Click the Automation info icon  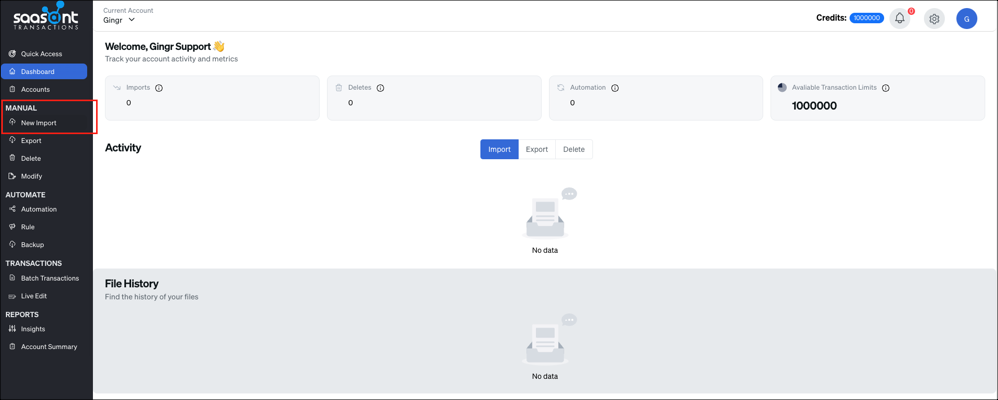click(x=615, y=88)
